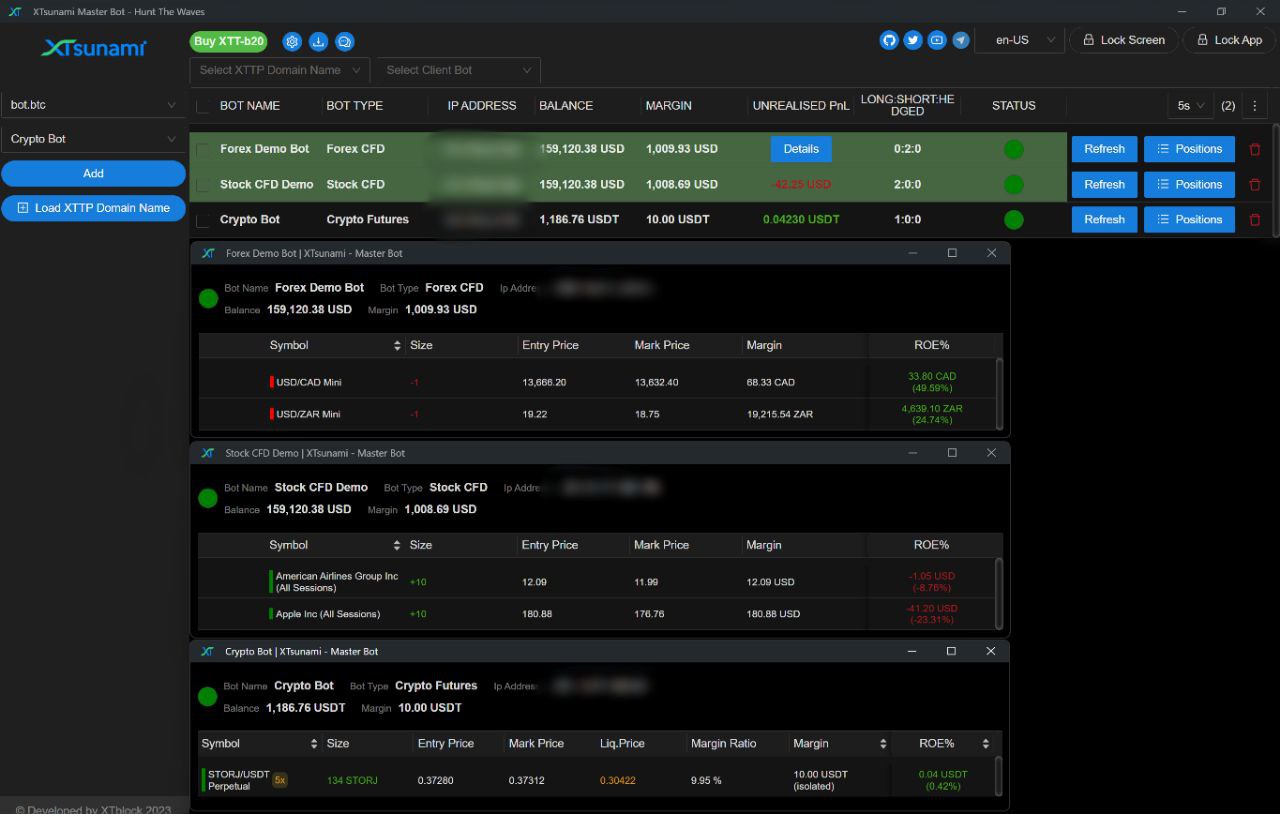Viewport: 1280px width, 814px height.
Task: Click the green status indicator for Crypto Bot
Action: 1013,220
